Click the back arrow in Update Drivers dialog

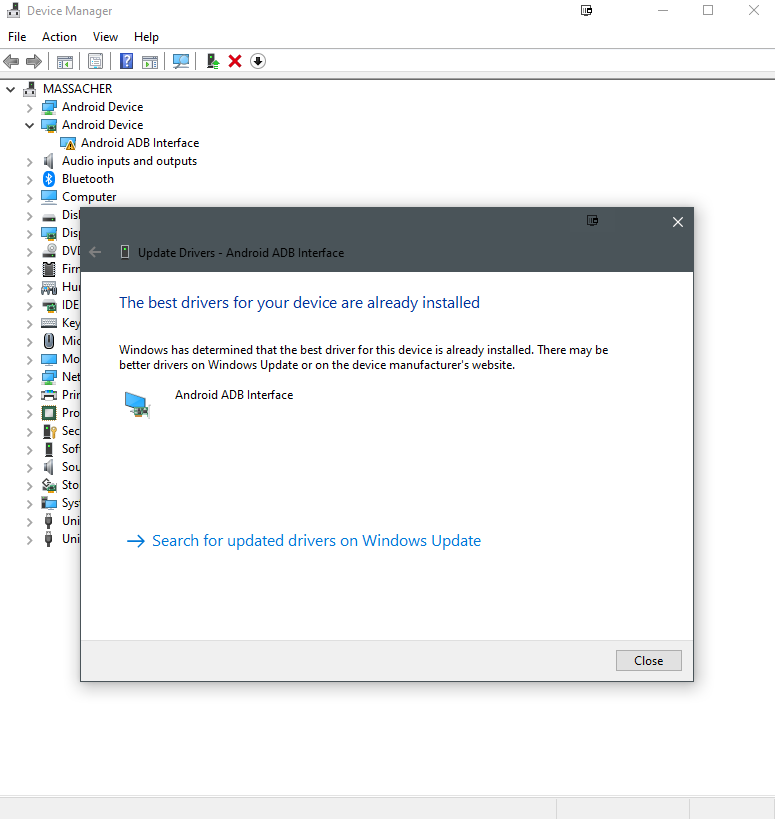pyautogui.click(x=95, y=252)
